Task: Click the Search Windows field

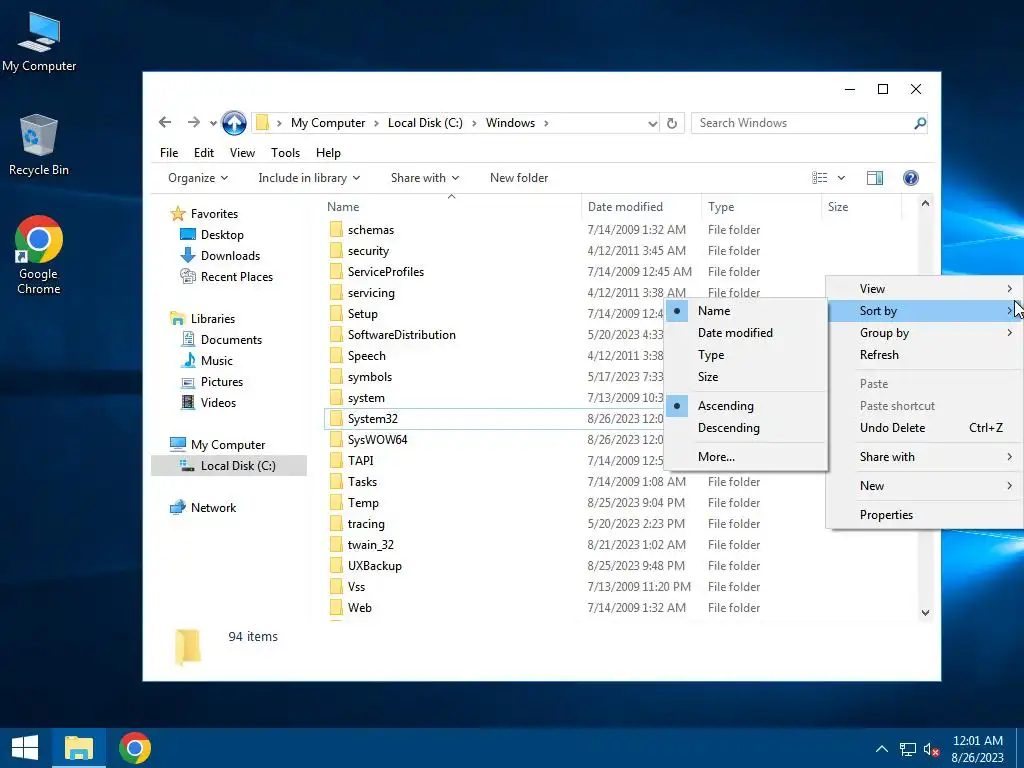Action: pyautogui.click(x=802, y=123)
